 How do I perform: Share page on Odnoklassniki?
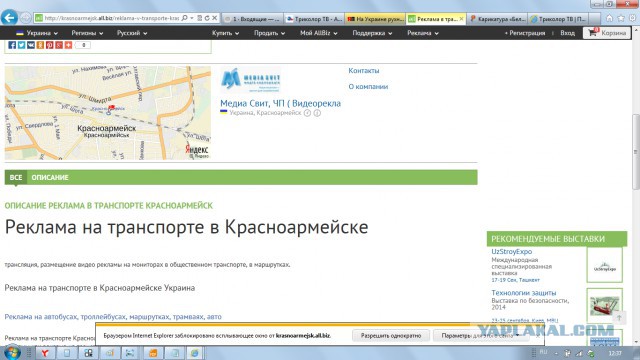coord(40,45)
